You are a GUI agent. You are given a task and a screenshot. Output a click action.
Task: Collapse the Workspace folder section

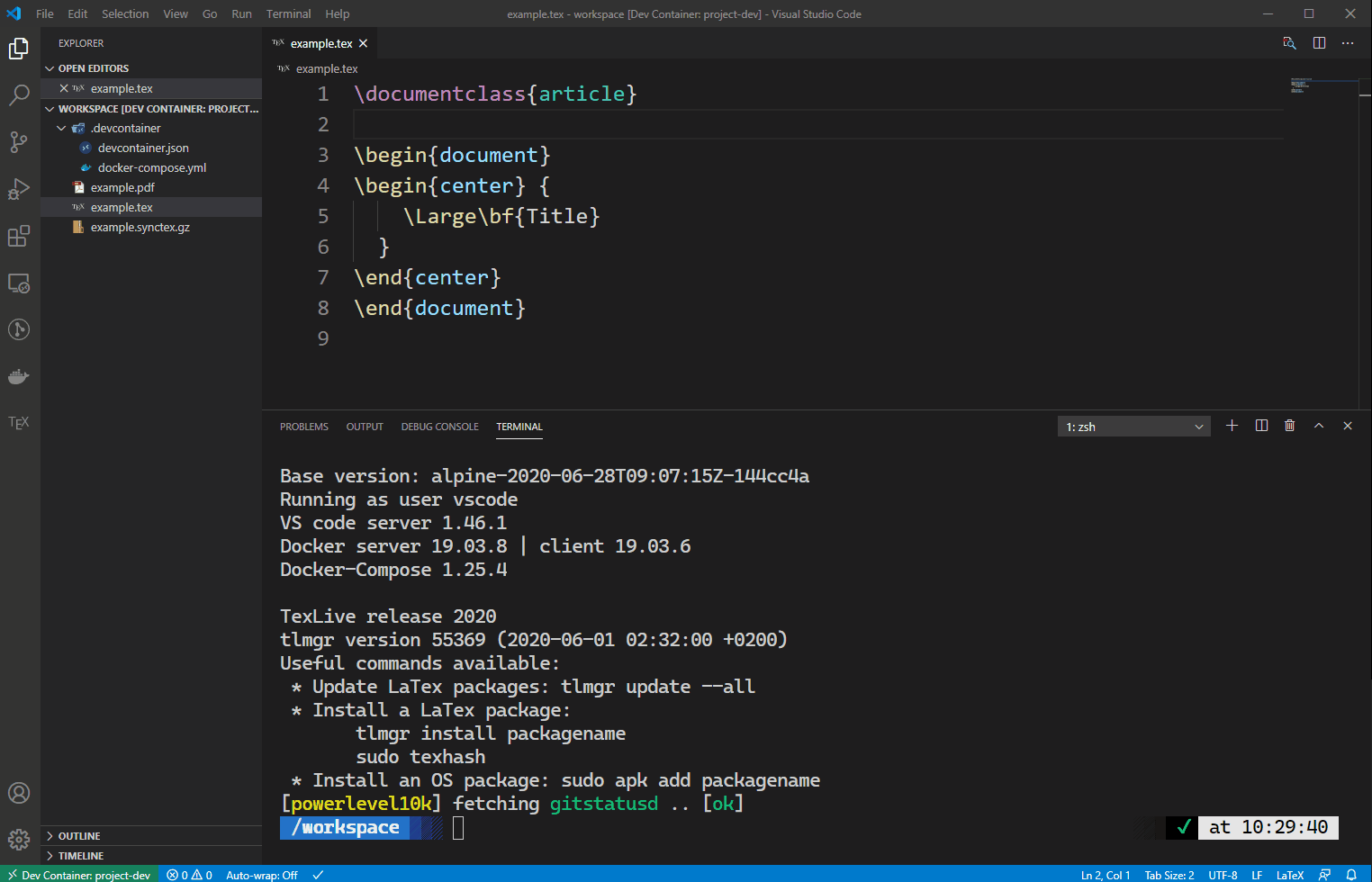[x=151, y=109]
